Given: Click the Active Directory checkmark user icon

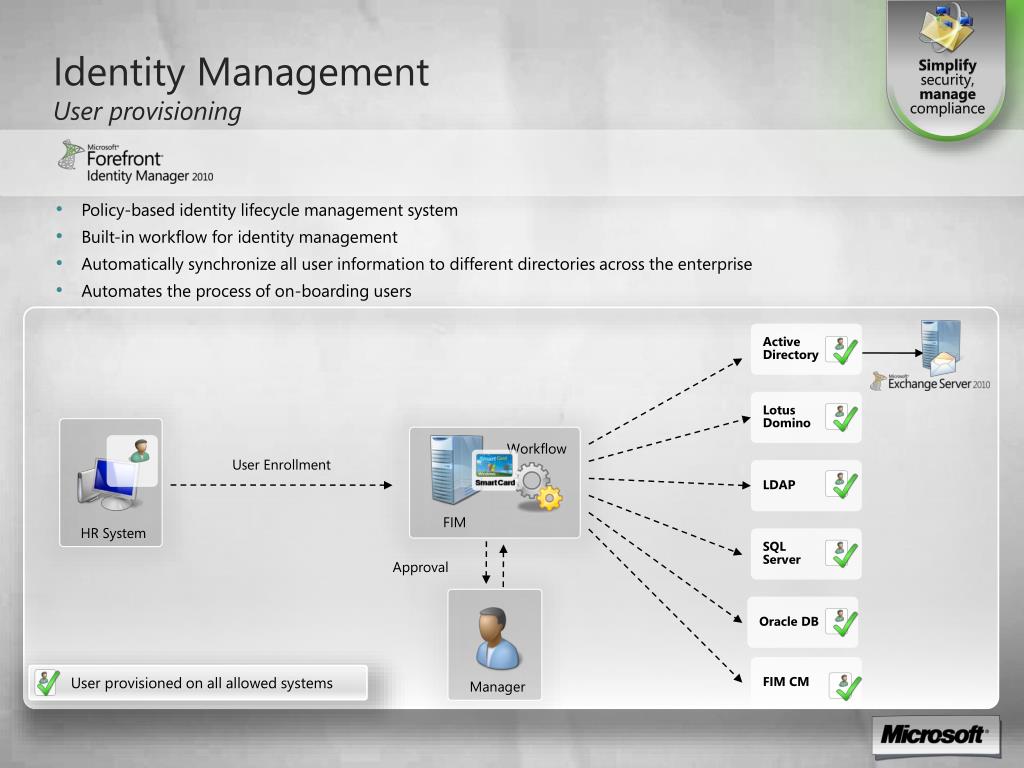Looking at the screenshot, I should (x=842, y=350).
